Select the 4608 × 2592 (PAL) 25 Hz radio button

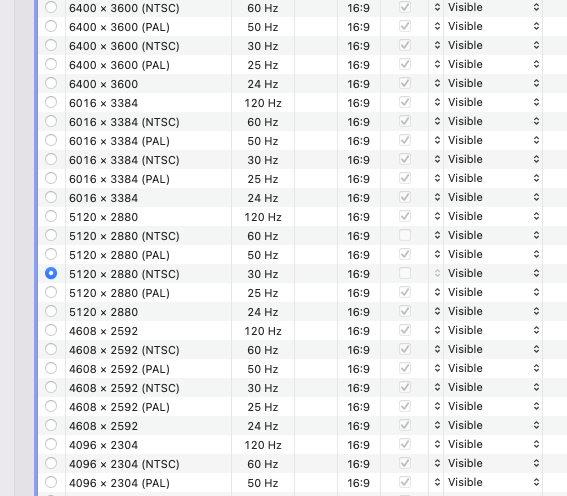(x=51, y=406)
